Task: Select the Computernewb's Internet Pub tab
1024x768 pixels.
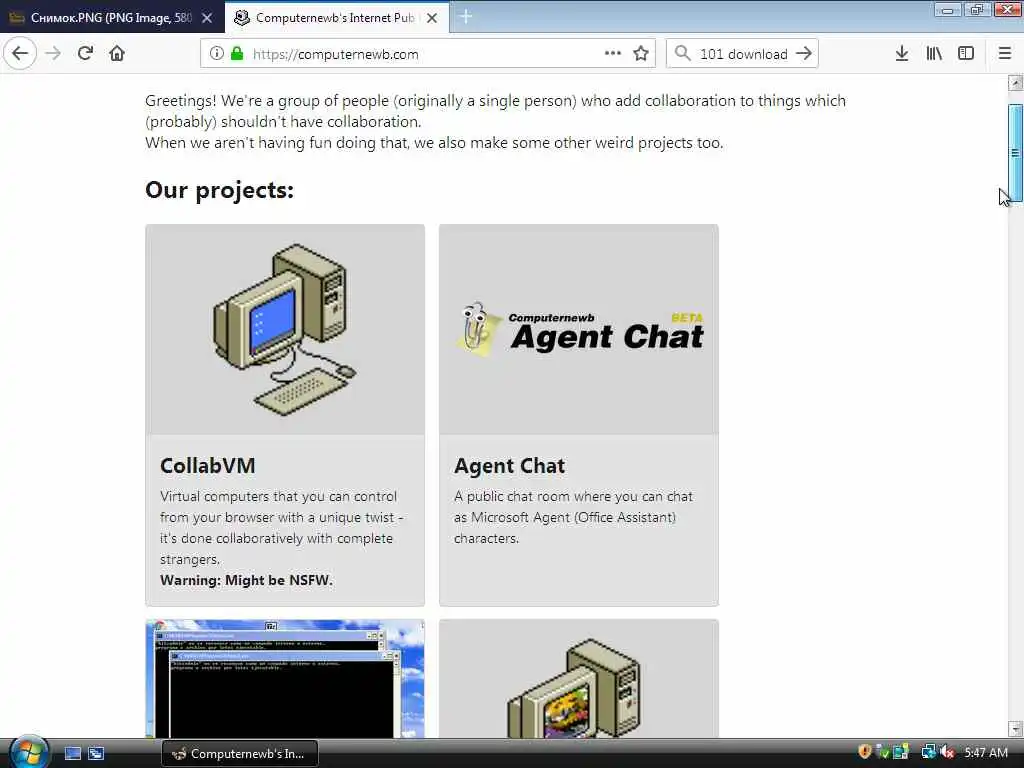Action: tap(336, 18)
